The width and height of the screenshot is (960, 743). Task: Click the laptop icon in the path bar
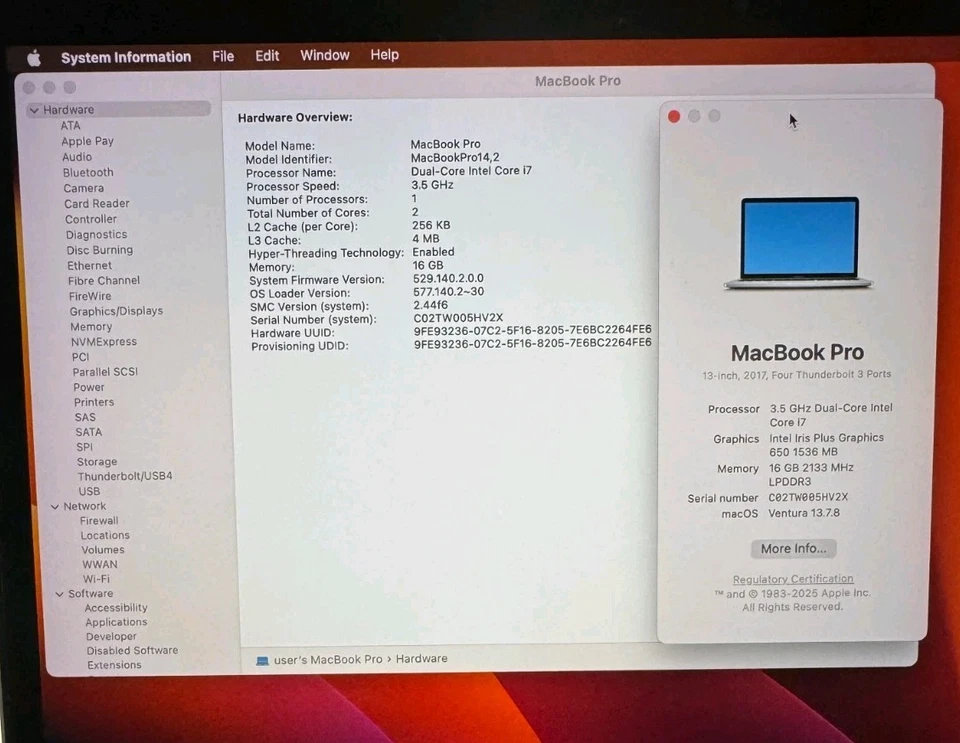point(263,661)
